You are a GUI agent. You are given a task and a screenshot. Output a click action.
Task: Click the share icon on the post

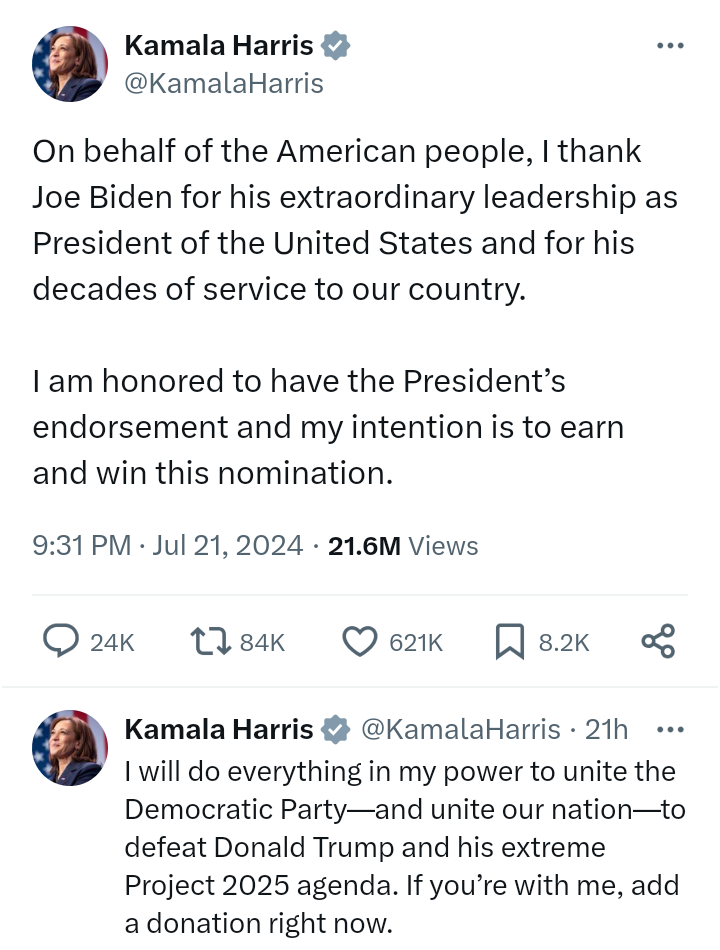click(658, 641)
